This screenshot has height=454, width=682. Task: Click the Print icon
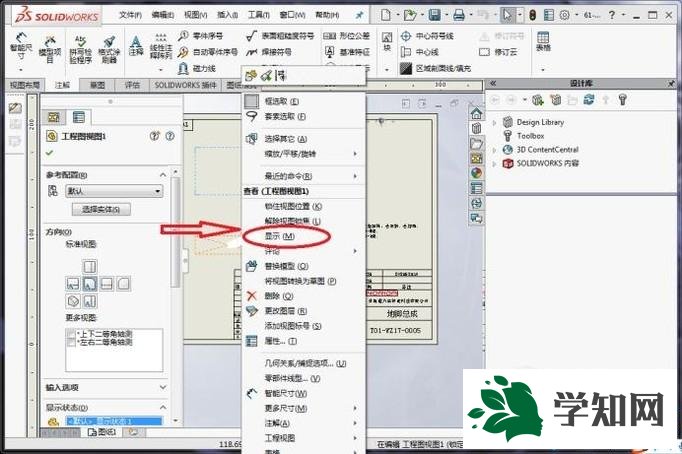(x=459, y=15)
